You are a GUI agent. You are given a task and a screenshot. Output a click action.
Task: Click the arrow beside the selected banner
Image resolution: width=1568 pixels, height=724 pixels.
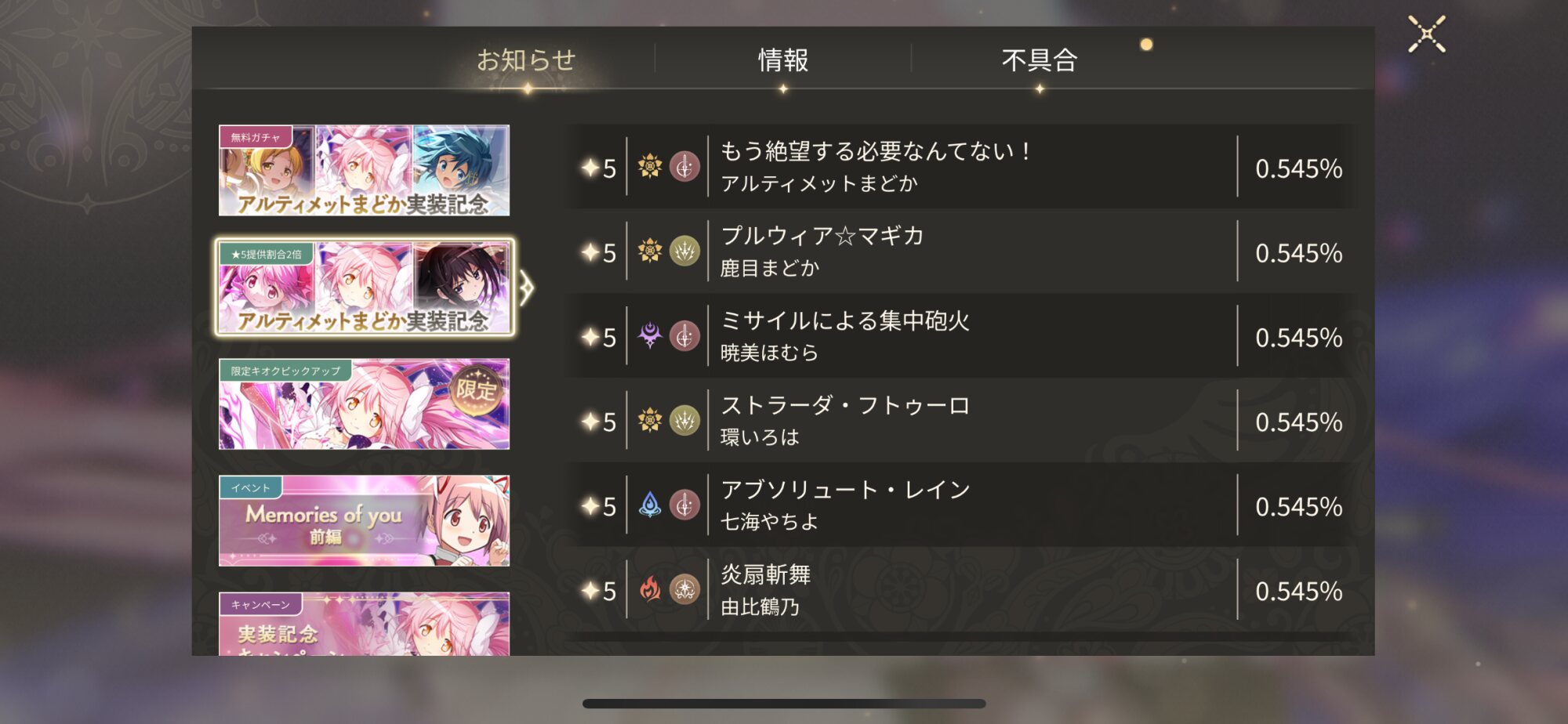click(527, 288)
